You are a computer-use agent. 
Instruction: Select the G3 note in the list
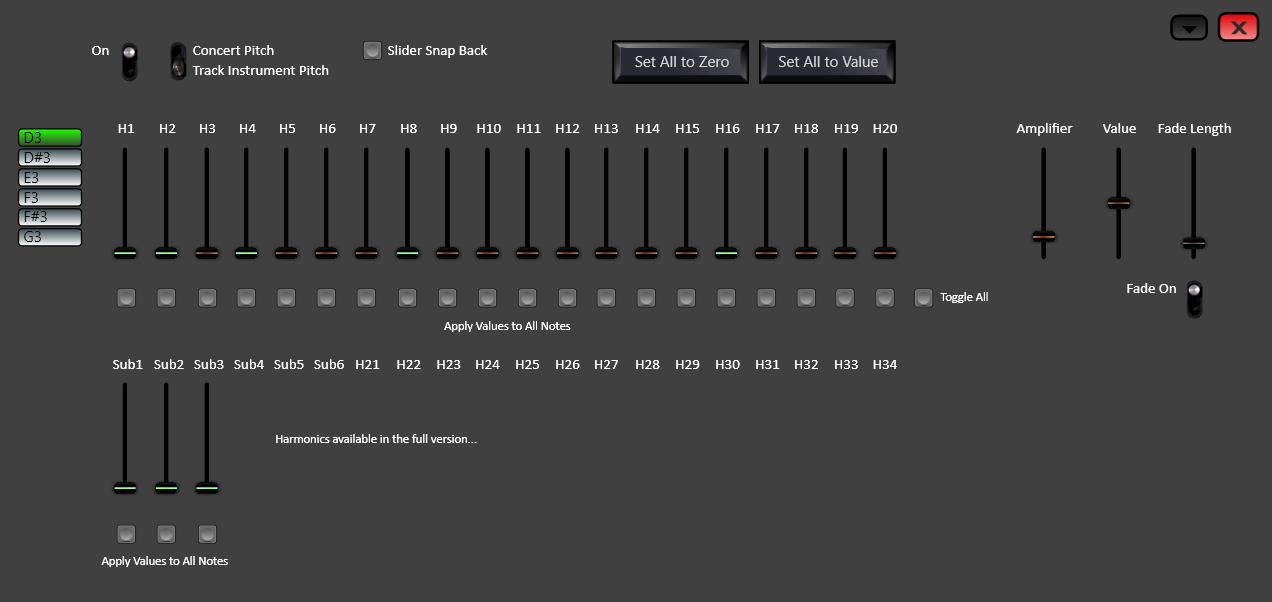tap(49, 237)
